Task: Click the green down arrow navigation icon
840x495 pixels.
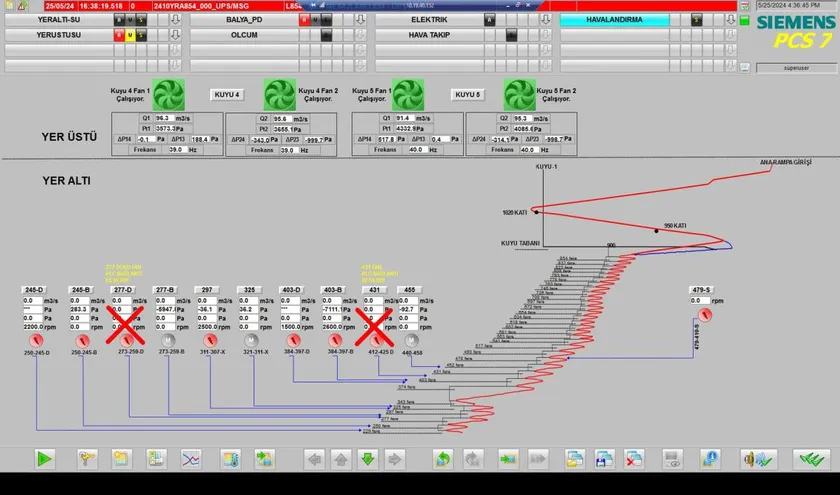Action: [x=367, y=459]
